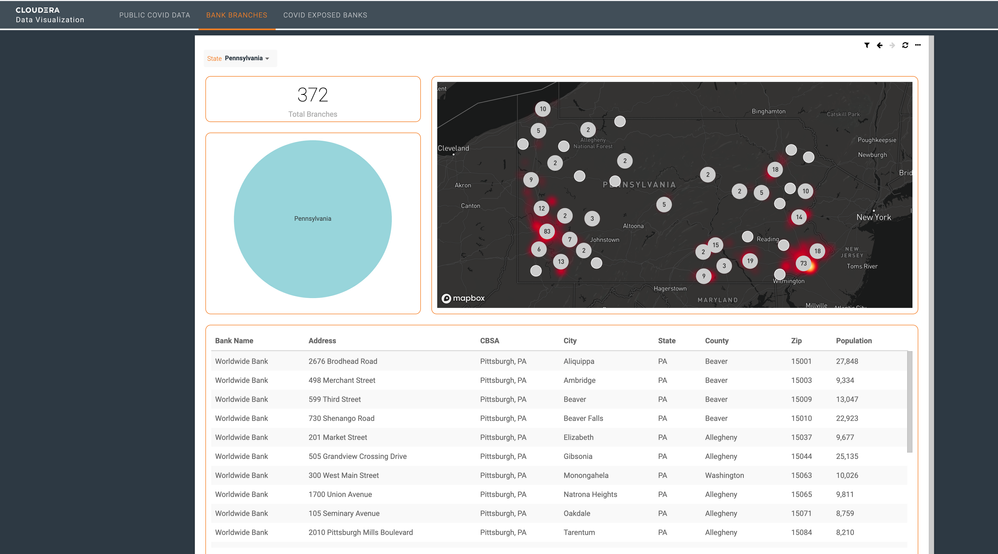Open the State Pennsylvania dropdown filter
The height and width of the screenshot is (554, 998).
tap(239, 59)
